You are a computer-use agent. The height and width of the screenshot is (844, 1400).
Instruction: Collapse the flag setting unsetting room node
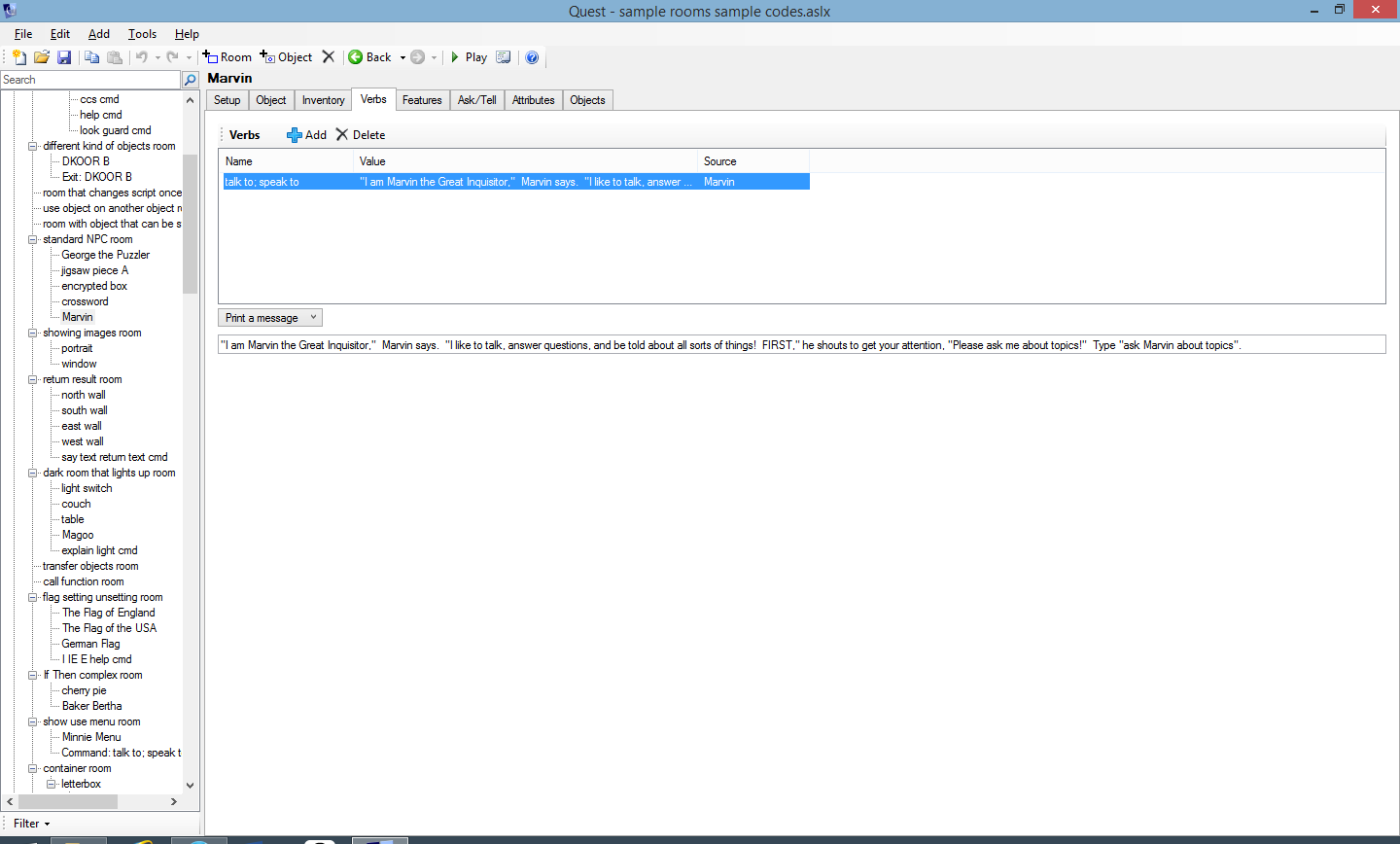click(x=32, y=597)
